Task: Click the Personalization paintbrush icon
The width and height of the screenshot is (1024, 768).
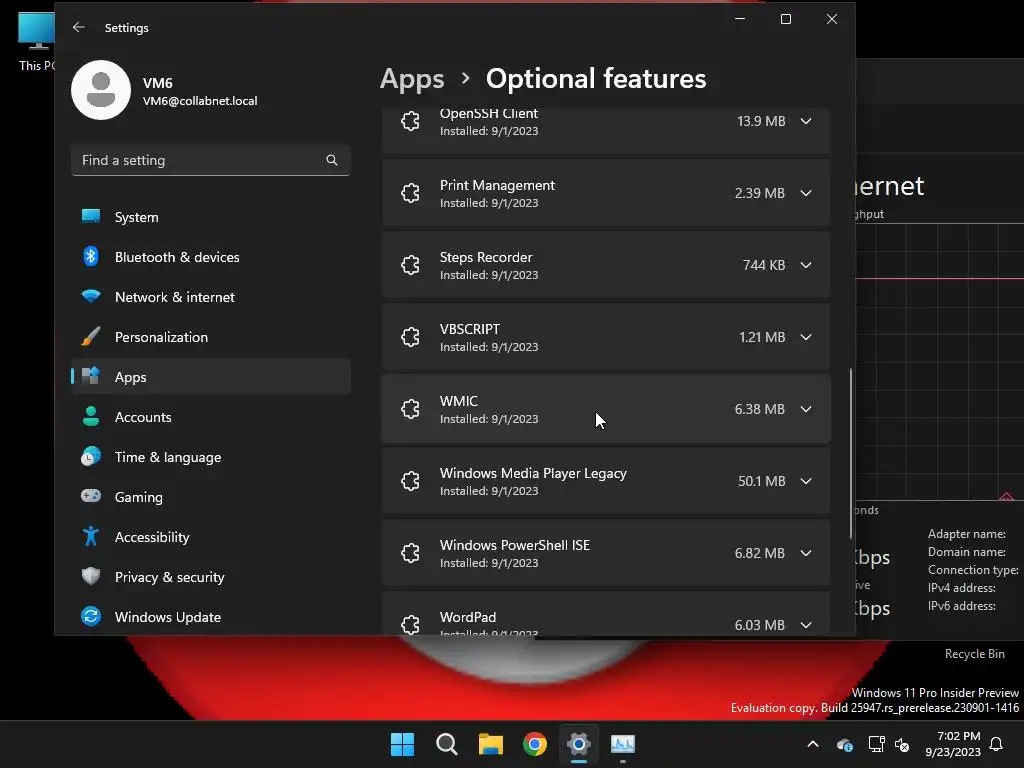Action: coord(91,336)
